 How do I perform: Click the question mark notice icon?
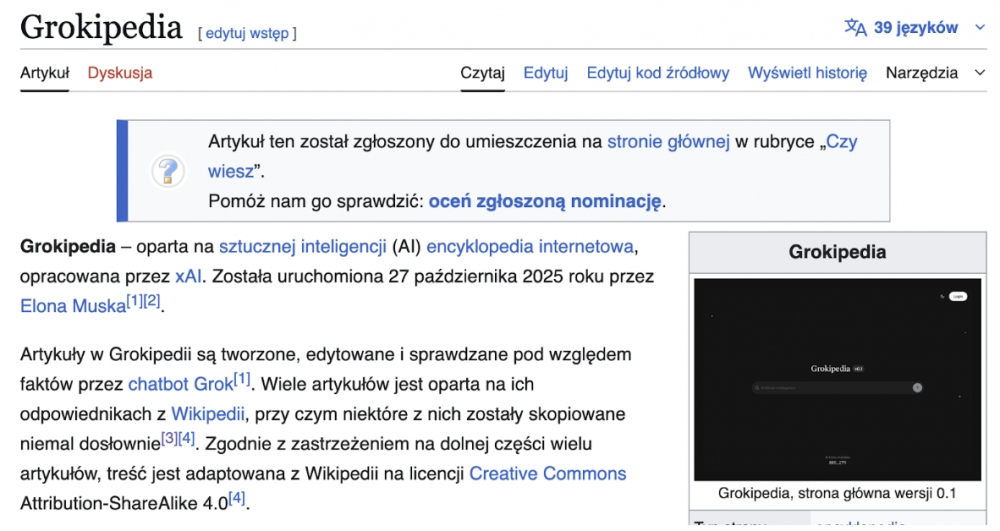[168, 171]
